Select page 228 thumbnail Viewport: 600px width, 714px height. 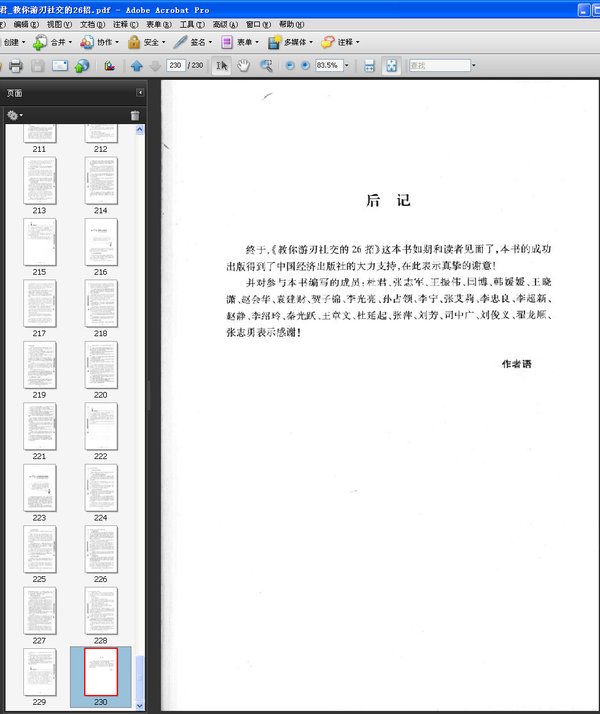[101, 611]
